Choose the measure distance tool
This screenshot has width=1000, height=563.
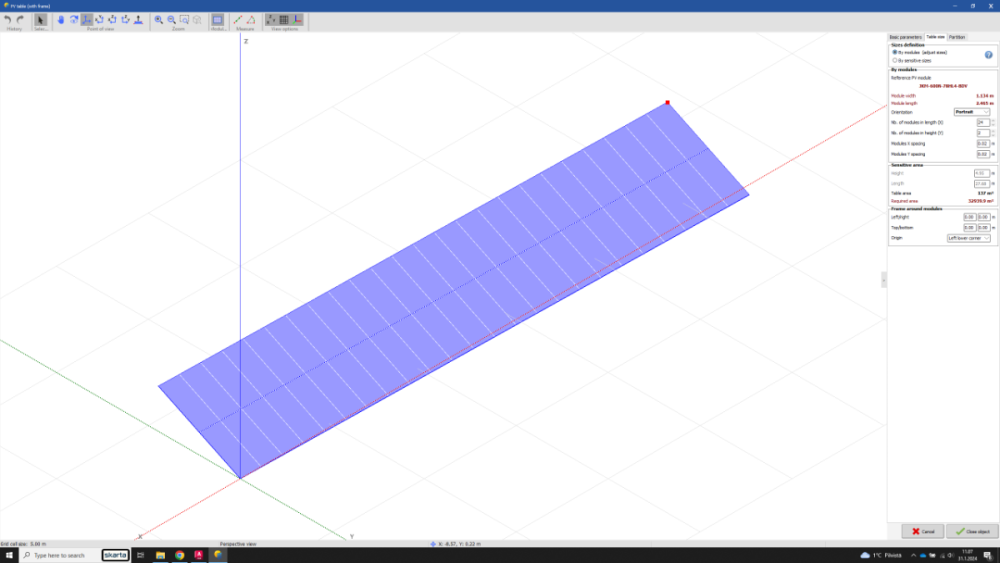238,19
